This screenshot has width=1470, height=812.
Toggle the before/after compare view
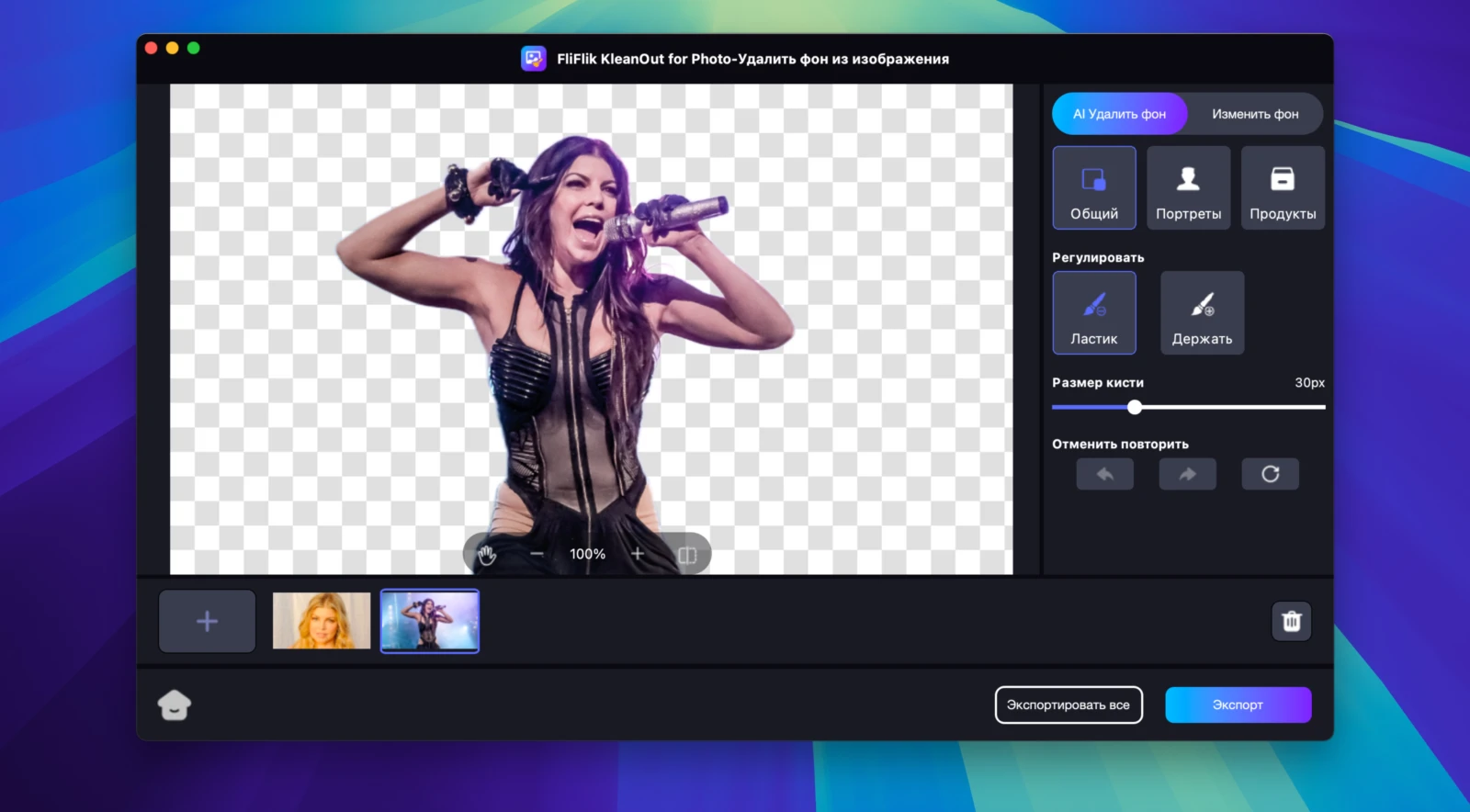click(687, 554)
